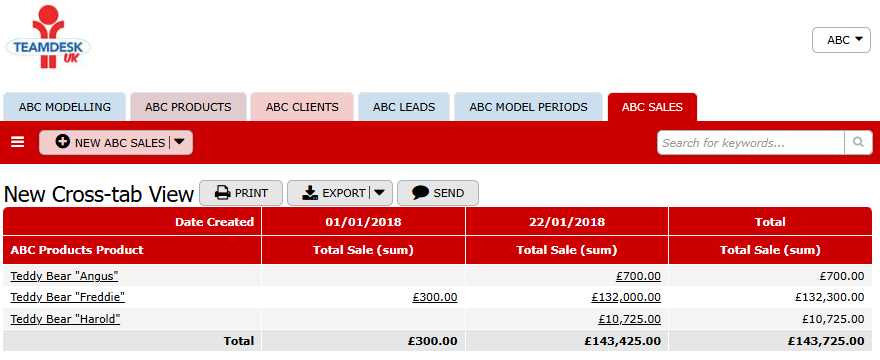Switch to the ABC Modelling tab

click(65, 107)
